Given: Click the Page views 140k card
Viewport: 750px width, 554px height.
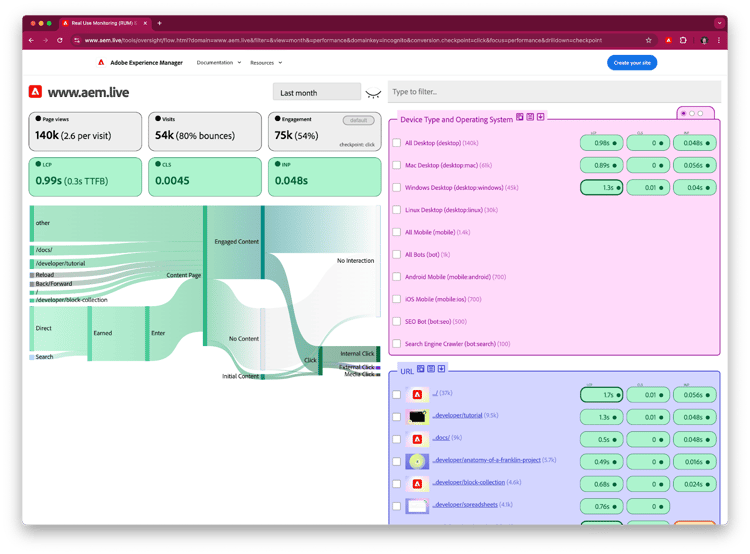Looking at the screenshot, I should (85, 132).
